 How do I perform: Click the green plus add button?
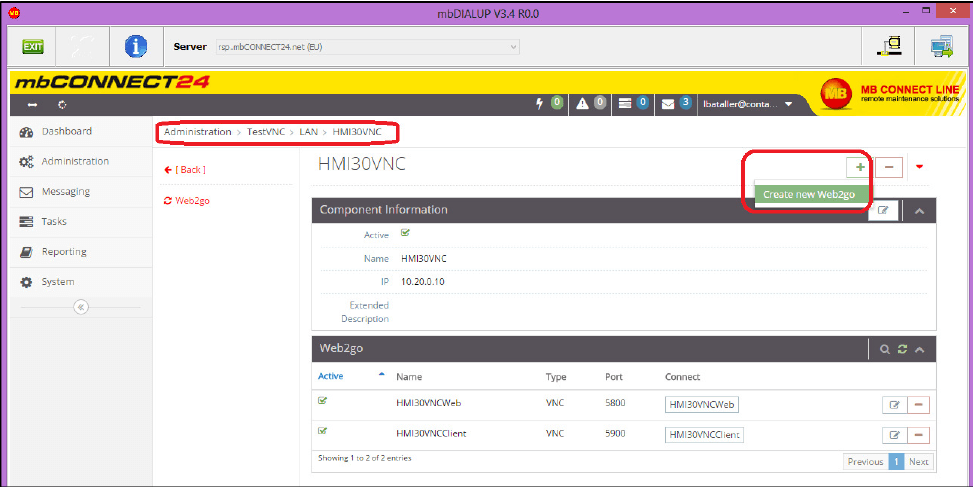859,167
